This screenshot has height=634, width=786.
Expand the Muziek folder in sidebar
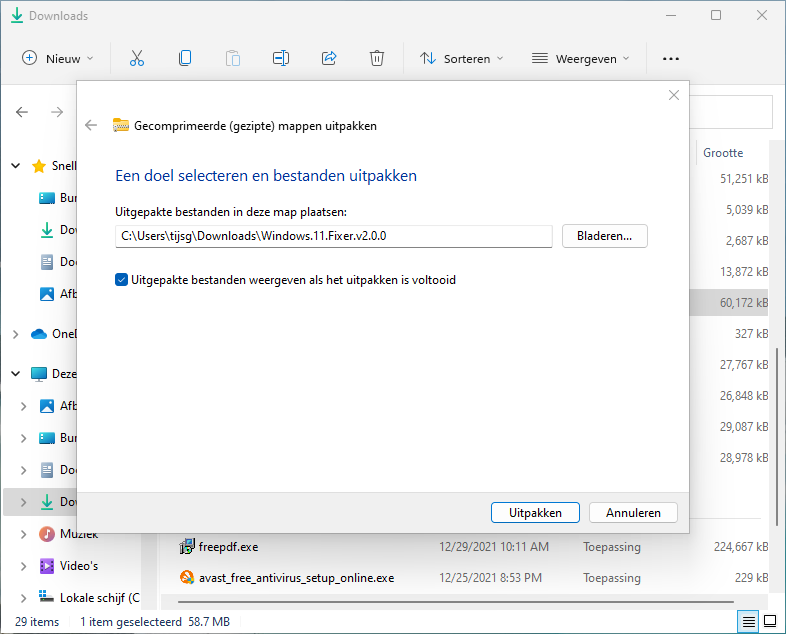(x=24, y=534)
